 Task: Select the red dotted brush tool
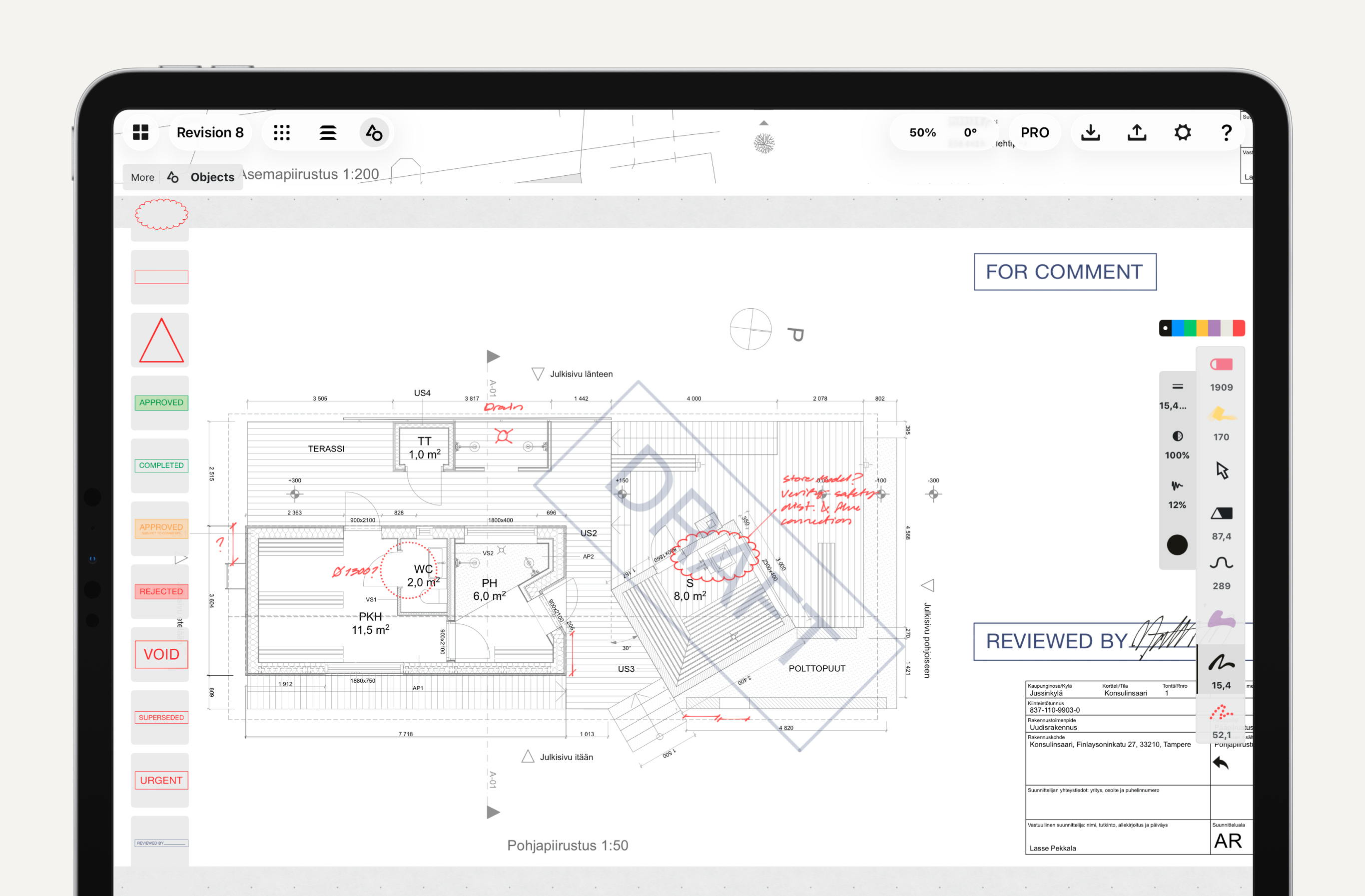1221,714
